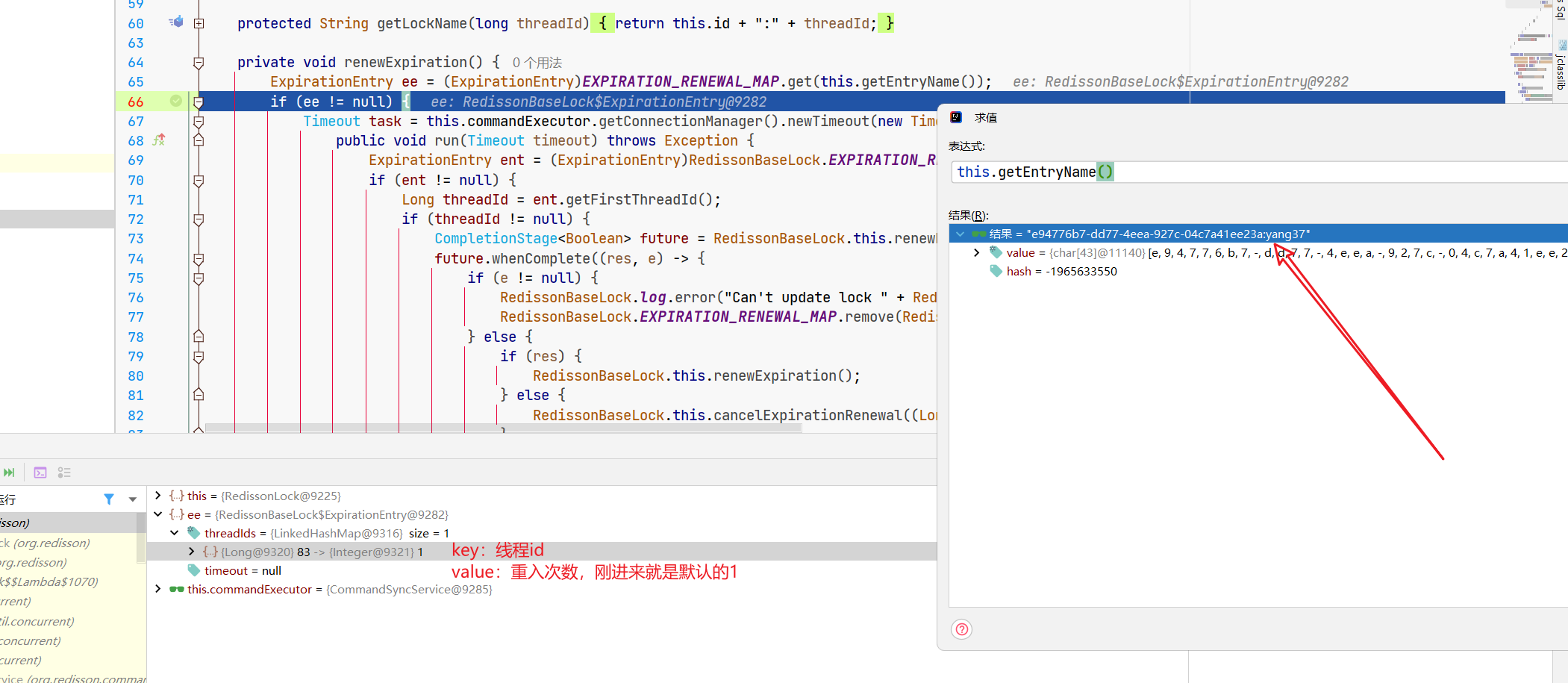Click the tag icon beside hash field
Image resolution: width=1568 pixels, height=683 pixels.
coord(996,271)
